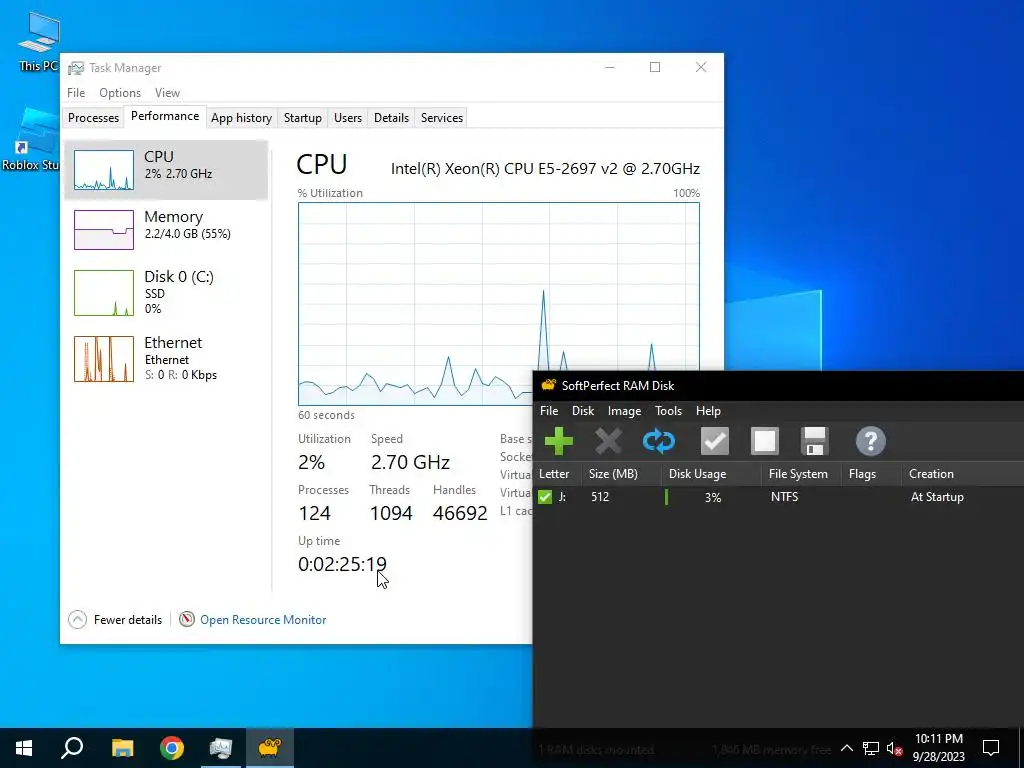Select the Disk 0 (C:) performance item
The width and height of the screenshot is (1024, 768).
click(x=166, y=293)
